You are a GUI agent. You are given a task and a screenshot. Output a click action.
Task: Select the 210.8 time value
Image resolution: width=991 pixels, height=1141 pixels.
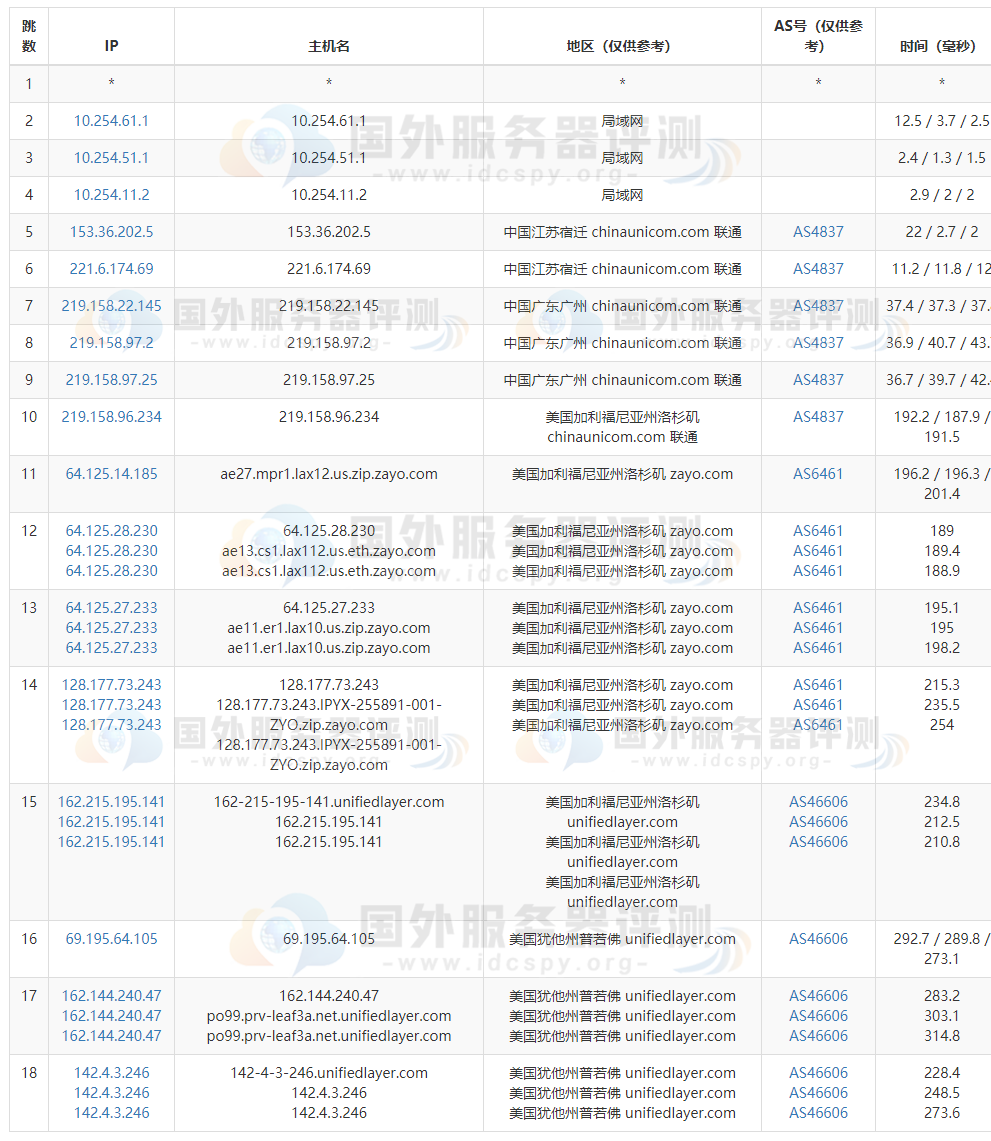coord(942,842)
